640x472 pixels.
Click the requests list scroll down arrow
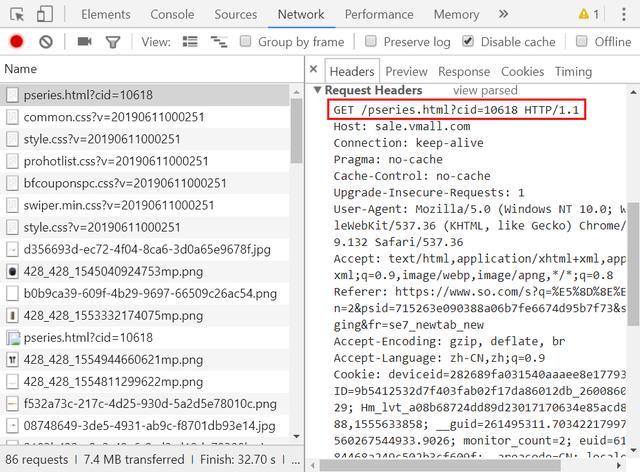297,436
